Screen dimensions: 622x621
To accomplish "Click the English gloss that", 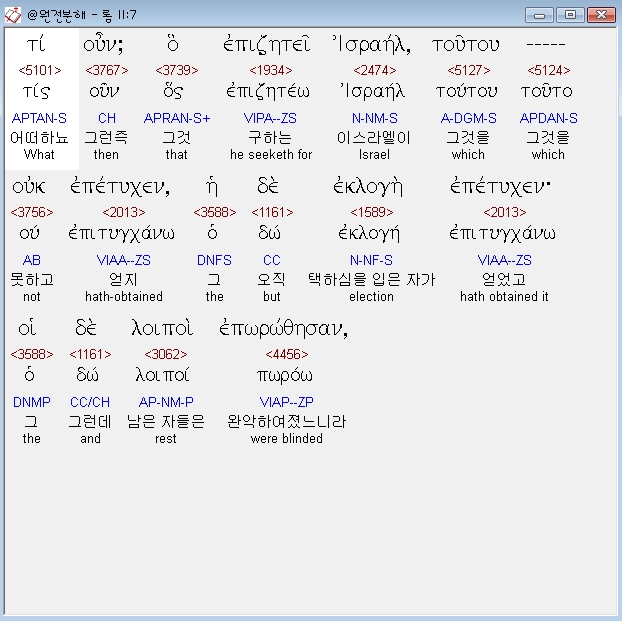I will (x=177, y=154).
